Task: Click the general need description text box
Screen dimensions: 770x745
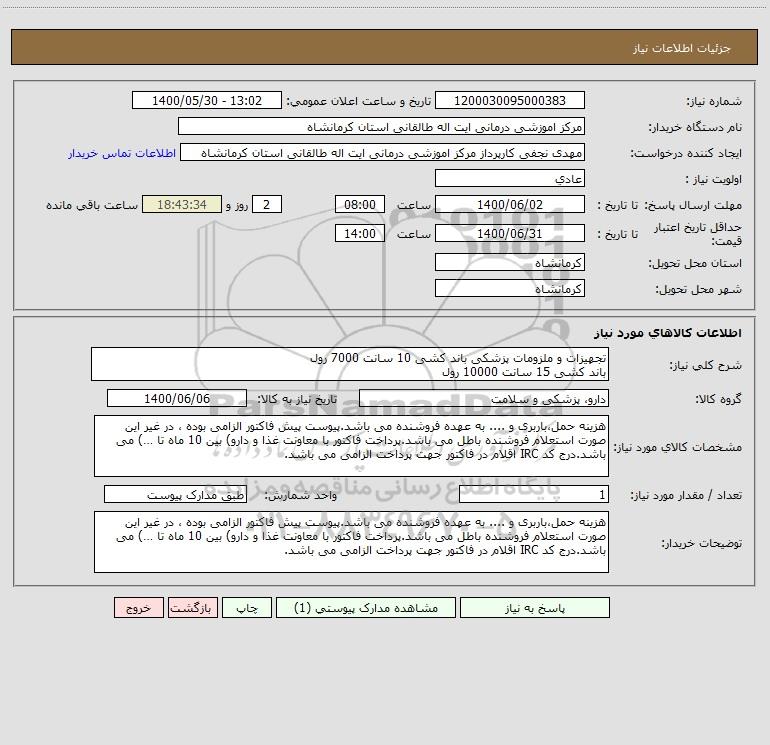Action: (350, 364)
